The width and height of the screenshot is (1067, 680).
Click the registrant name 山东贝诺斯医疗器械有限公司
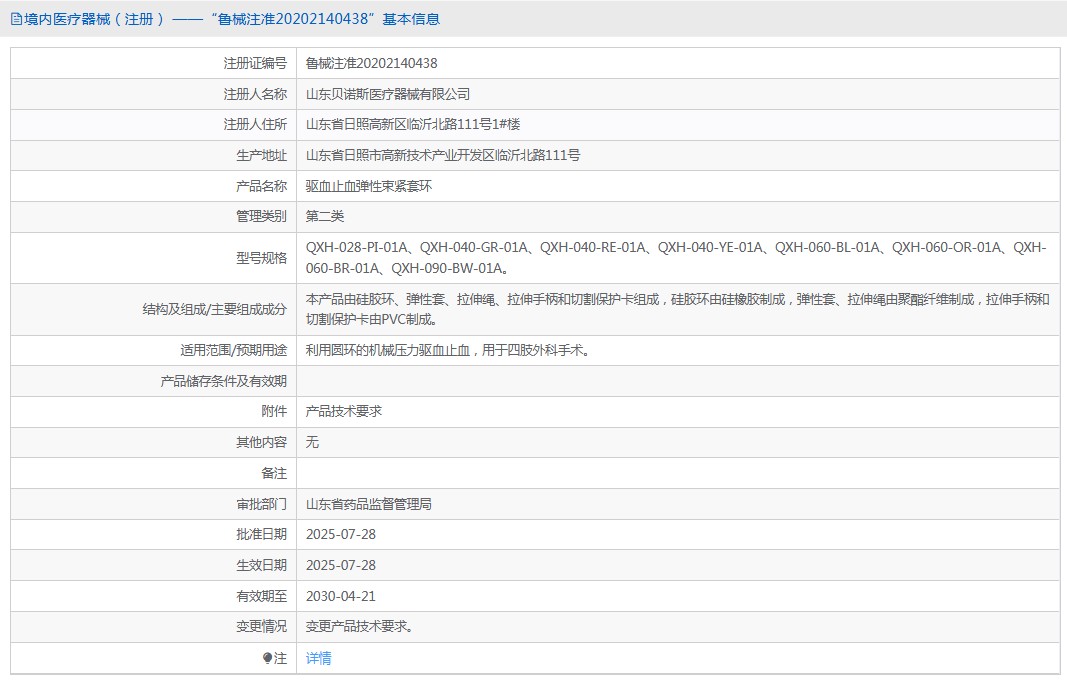coord(387,94)
